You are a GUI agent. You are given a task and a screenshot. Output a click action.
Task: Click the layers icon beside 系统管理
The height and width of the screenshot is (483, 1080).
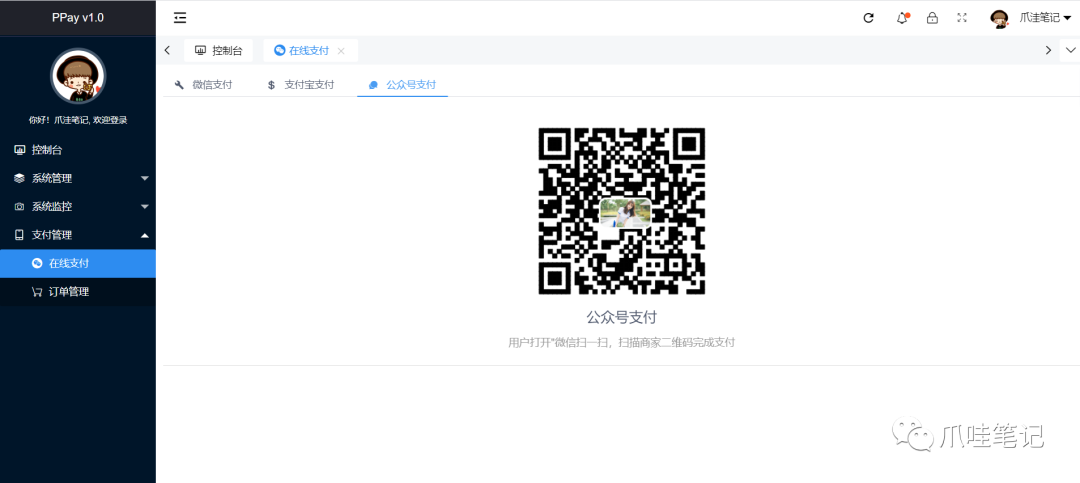pos(19,178)
